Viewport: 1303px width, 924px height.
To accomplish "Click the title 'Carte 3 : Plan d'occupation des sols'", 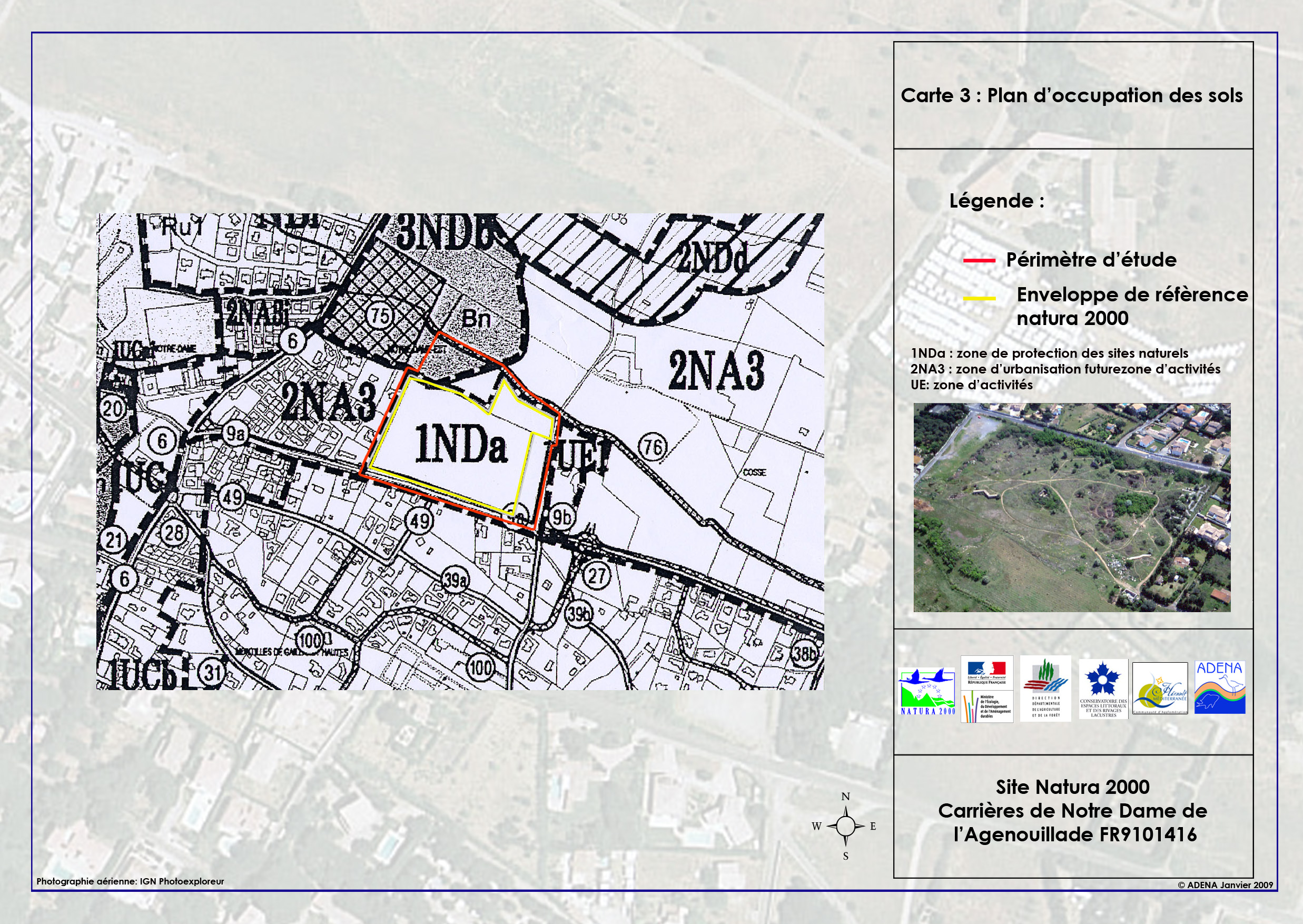I will click(1071, 95).
